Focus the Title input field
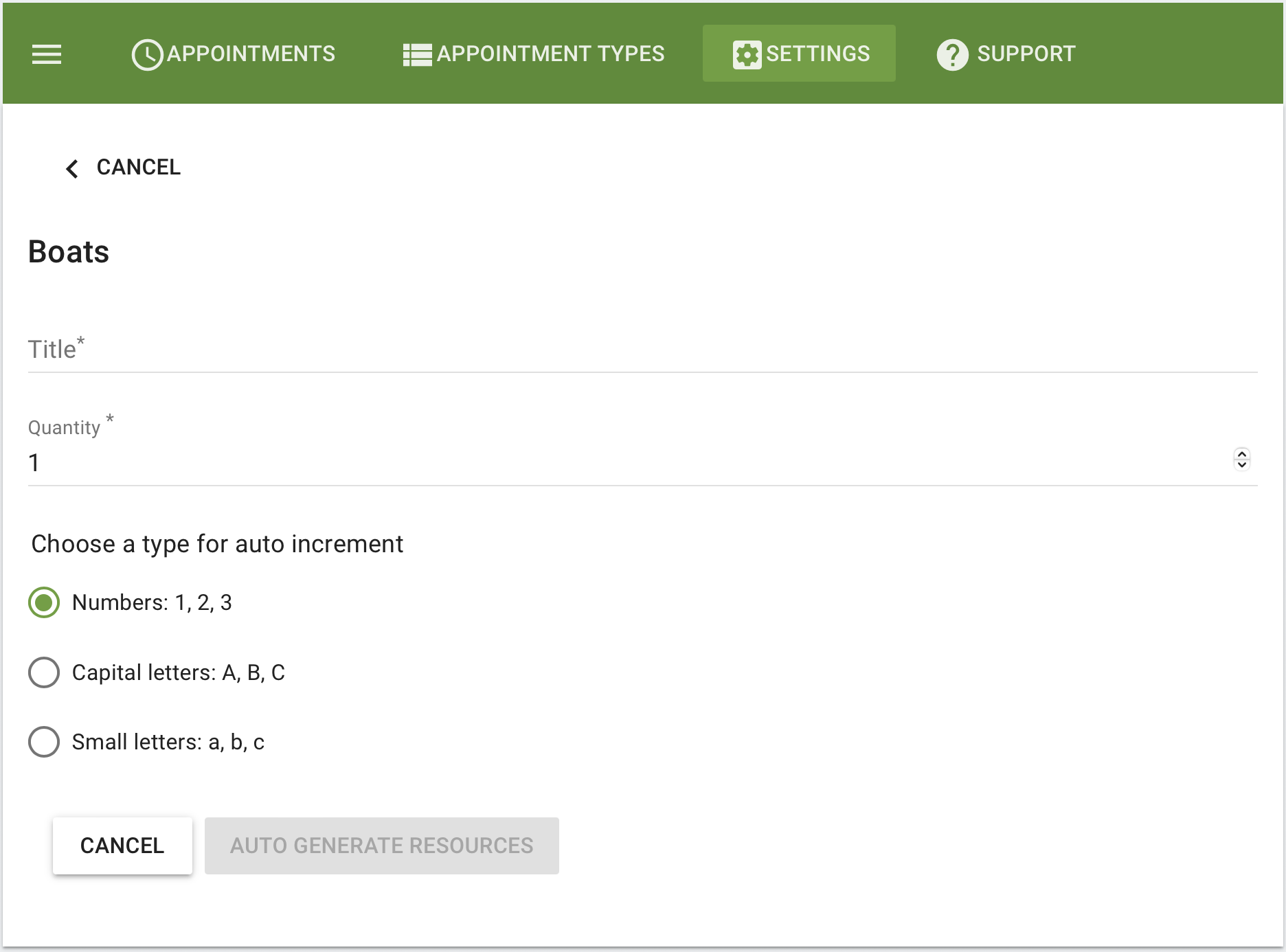This screenshot has width=1286, height=952. 642,350
